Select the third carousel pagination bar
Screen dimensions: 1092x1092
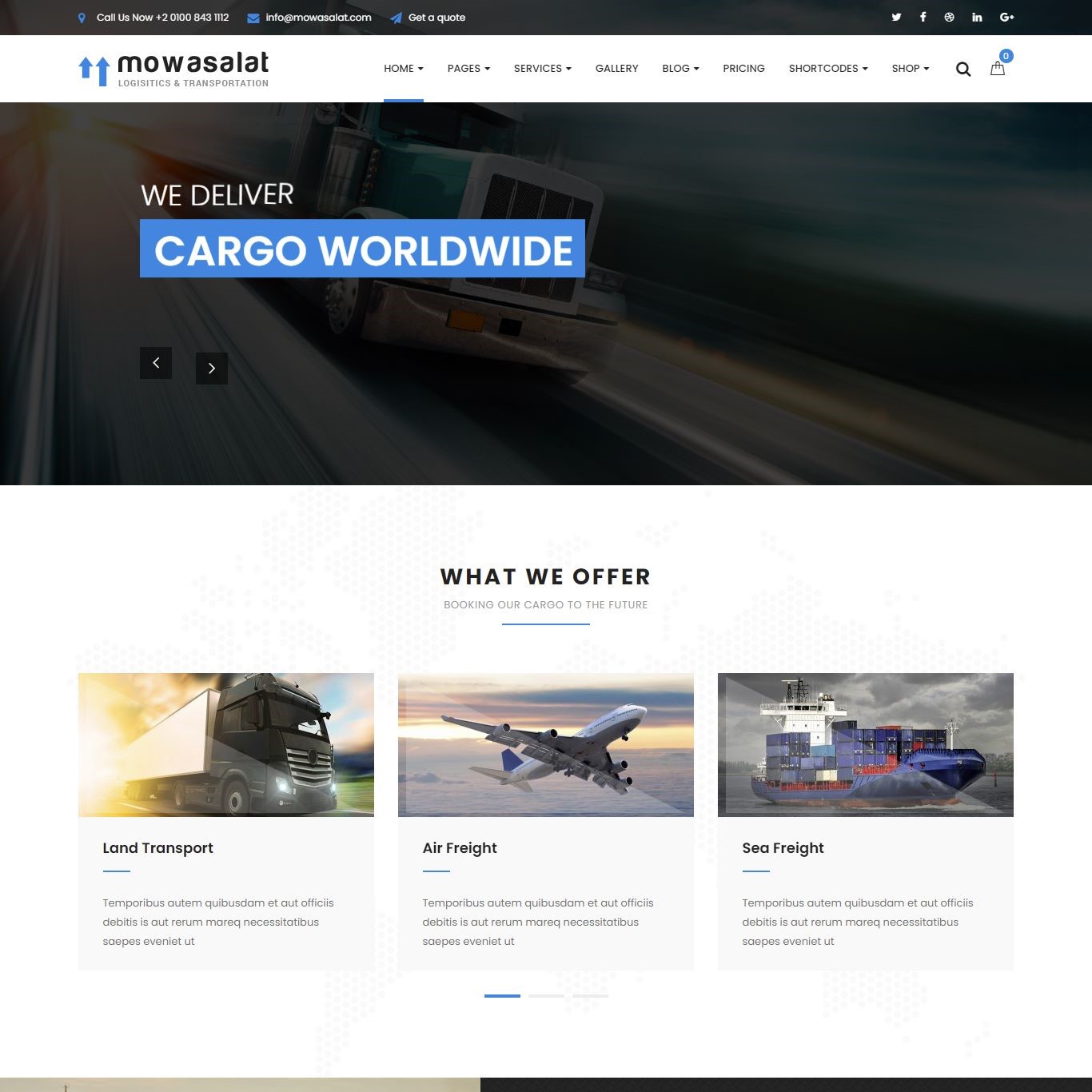tap(590, 996)
